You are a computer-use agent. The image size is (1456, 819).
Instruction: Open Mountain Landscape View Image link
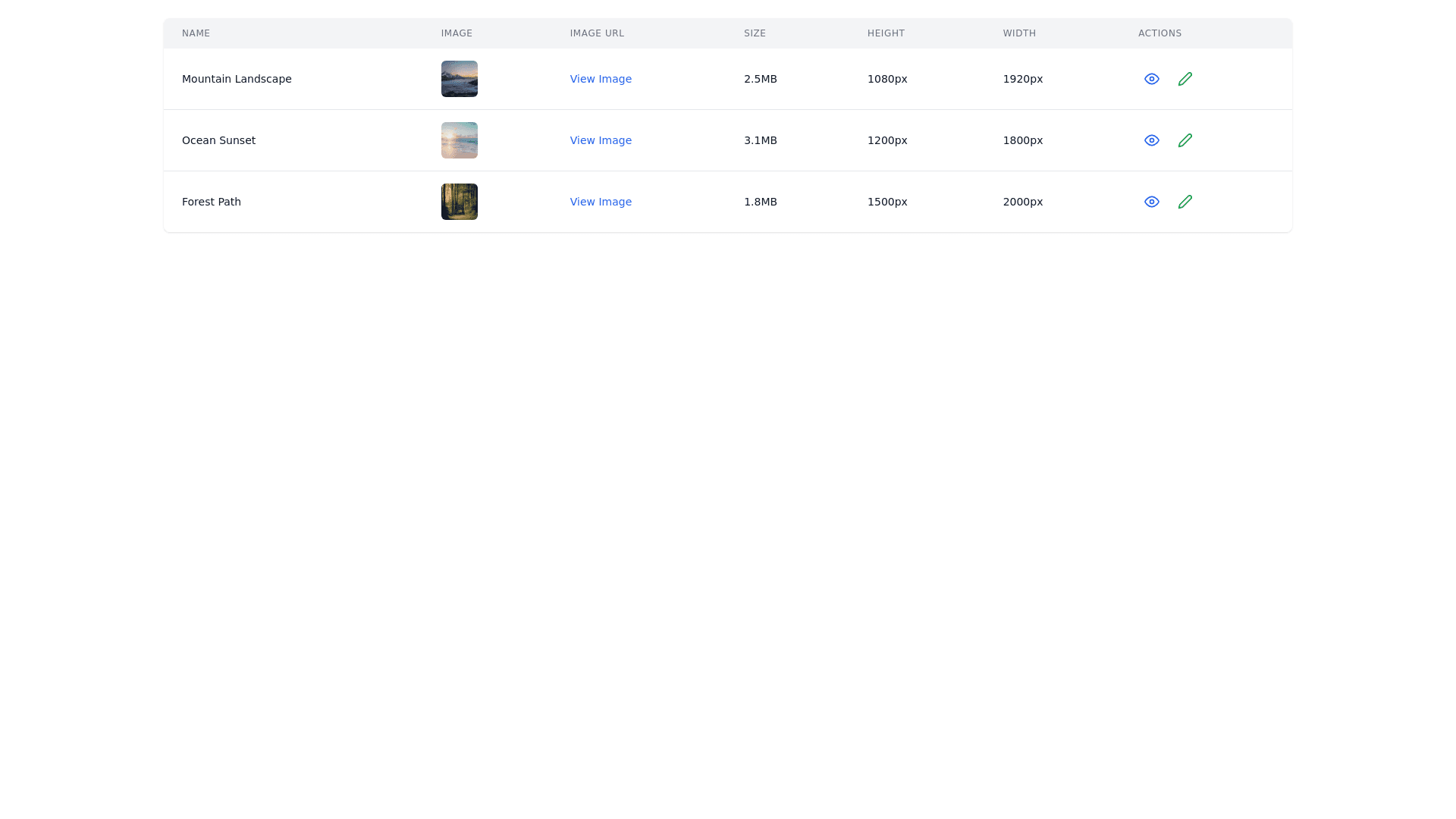601,79
